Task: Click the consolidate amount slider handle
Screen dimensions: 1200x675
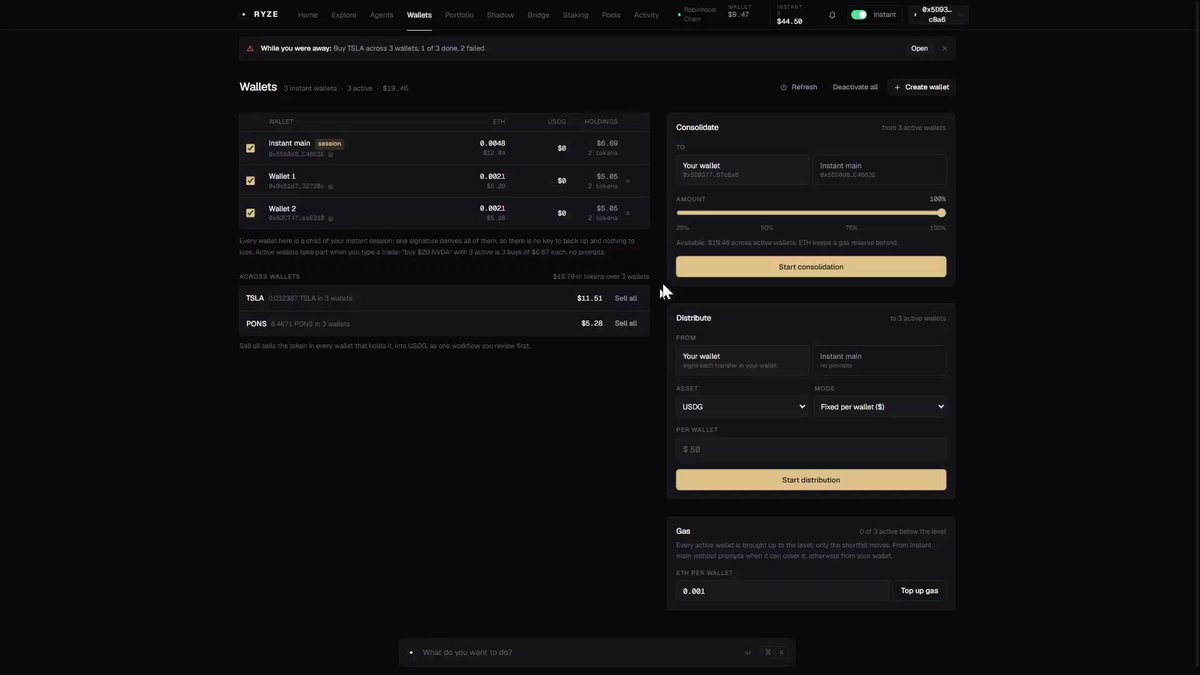Action: point(941,213)
